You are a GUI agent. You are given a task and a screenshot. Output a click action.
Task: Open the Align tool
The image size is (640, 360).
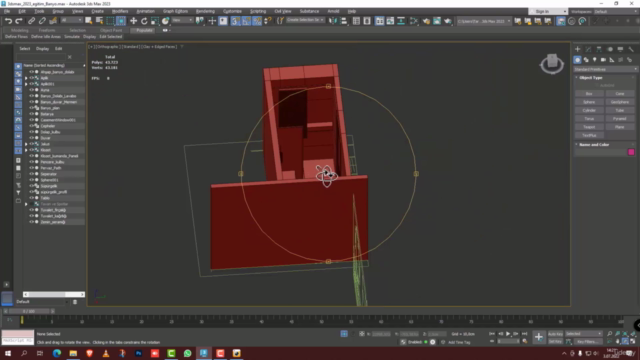click(x=344, y=21)
